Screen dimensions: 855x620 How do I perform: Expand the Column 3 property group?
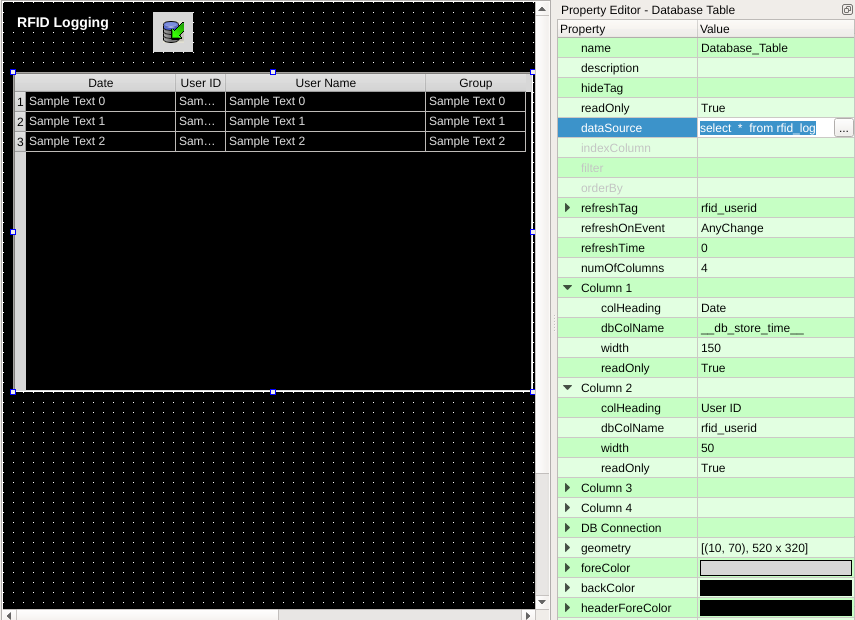(568, 488)
